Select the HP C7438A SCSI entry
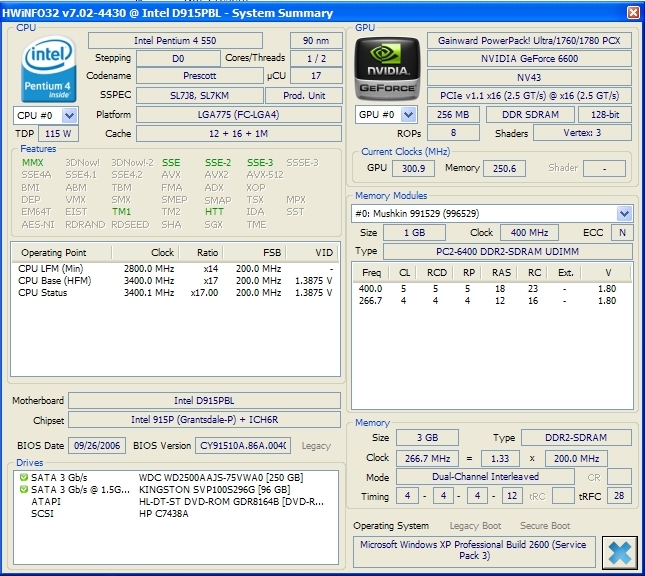The image size is (645, 576). click(x=176, y=513)
